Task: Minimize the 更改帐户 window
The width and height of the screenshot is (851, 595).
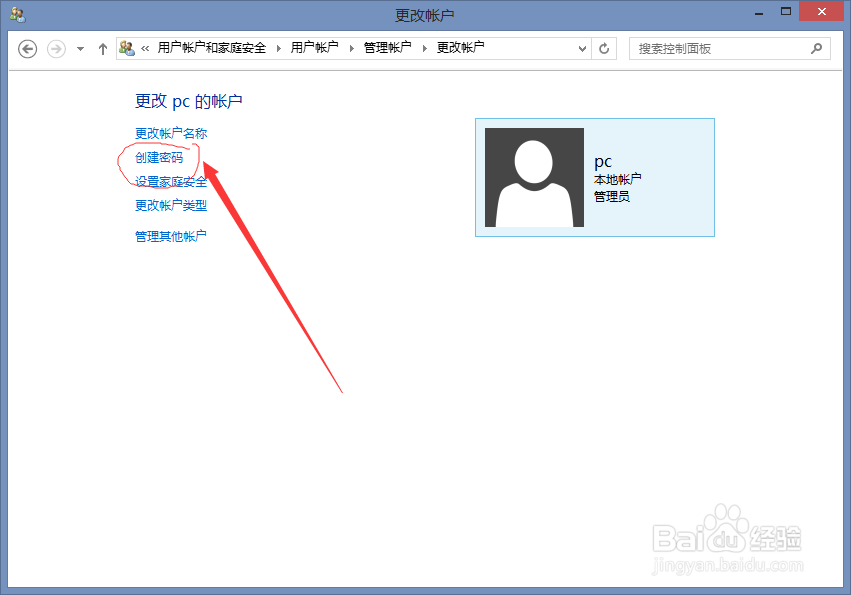Action: pos(759,12)
